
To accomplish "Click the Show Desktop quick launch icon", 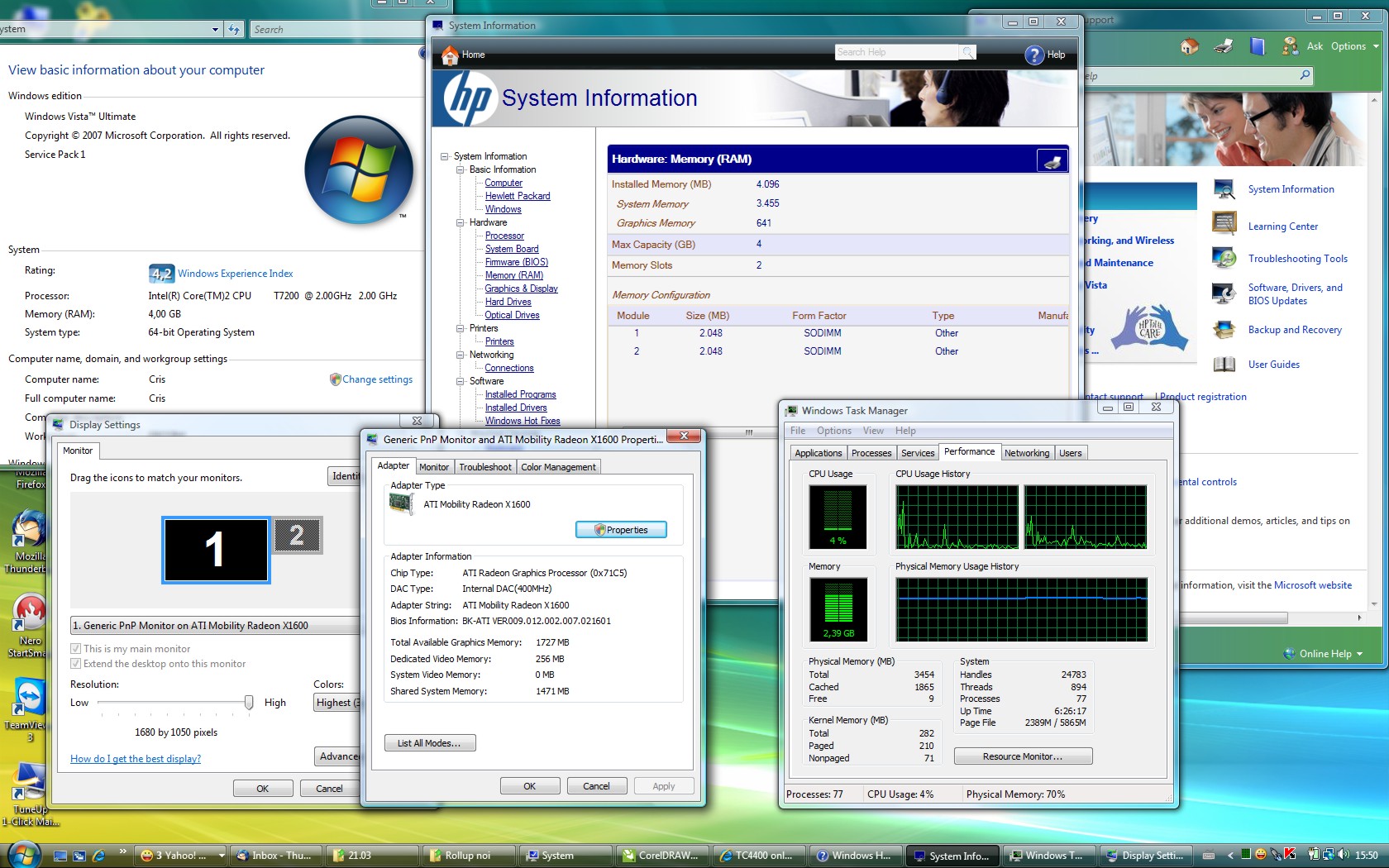I will pyautogui.click(x=60, y=856).
